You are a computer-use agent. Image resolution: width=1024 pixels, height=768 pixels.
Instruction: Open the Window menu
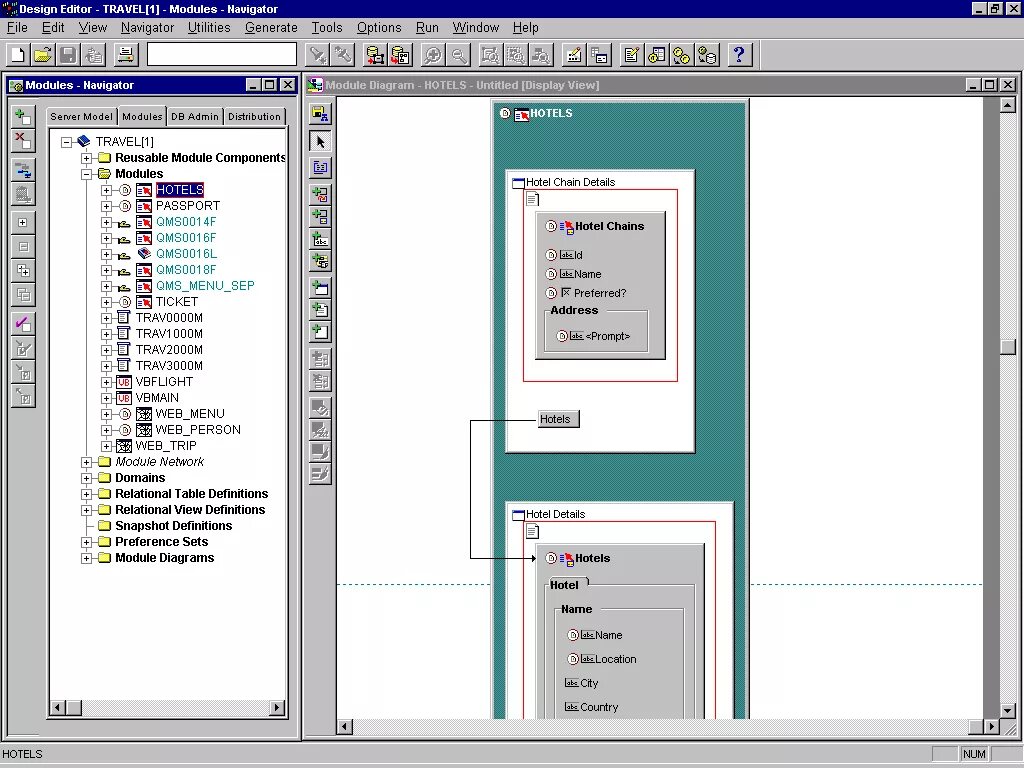pos(475,27)
